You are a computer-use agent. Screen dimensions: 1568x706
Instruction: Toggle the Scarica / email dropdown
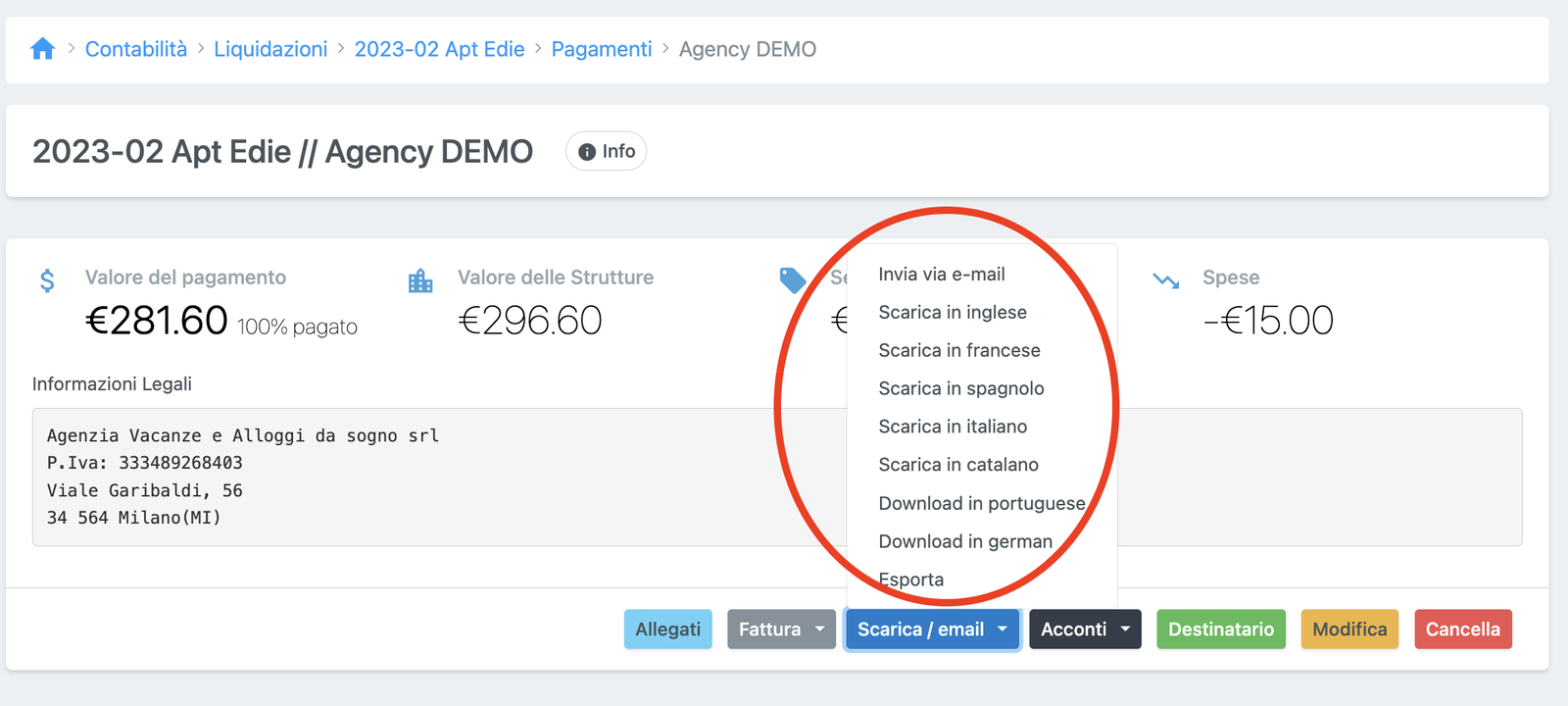point(932,630)
